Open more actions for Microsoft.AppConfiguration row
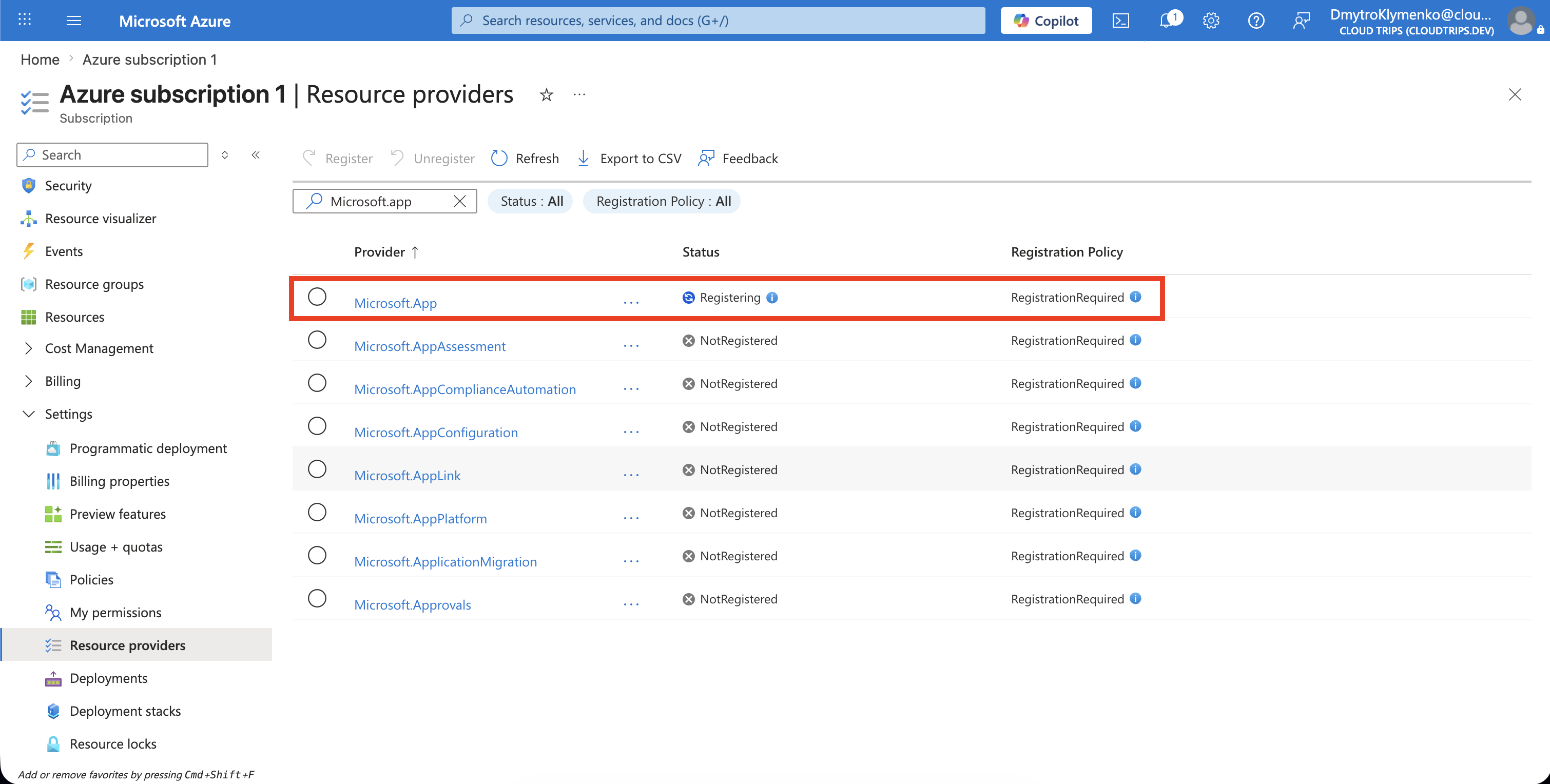This screenshot has width=1550, height=784. point(631,432)
